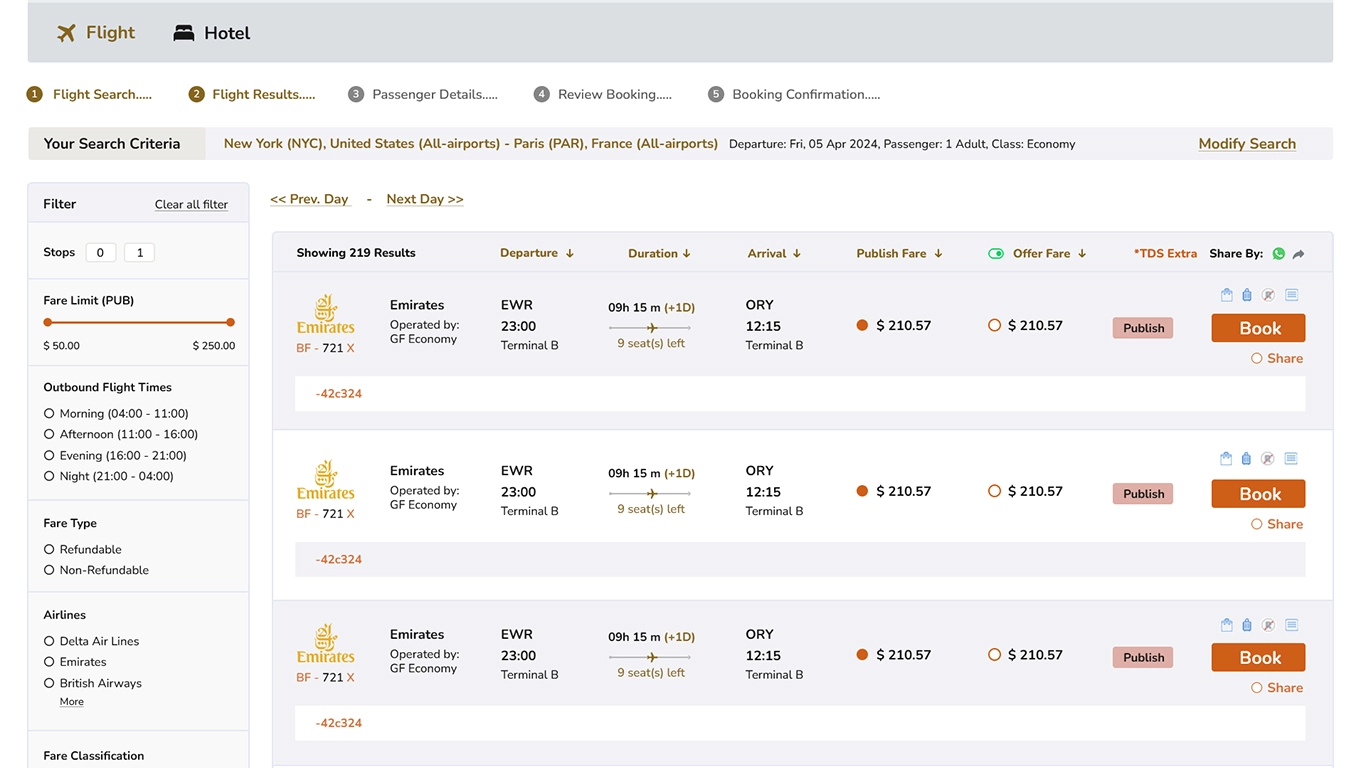Sort results by Departure arrow
This screenshot has height=768, width=1366.
570,254
